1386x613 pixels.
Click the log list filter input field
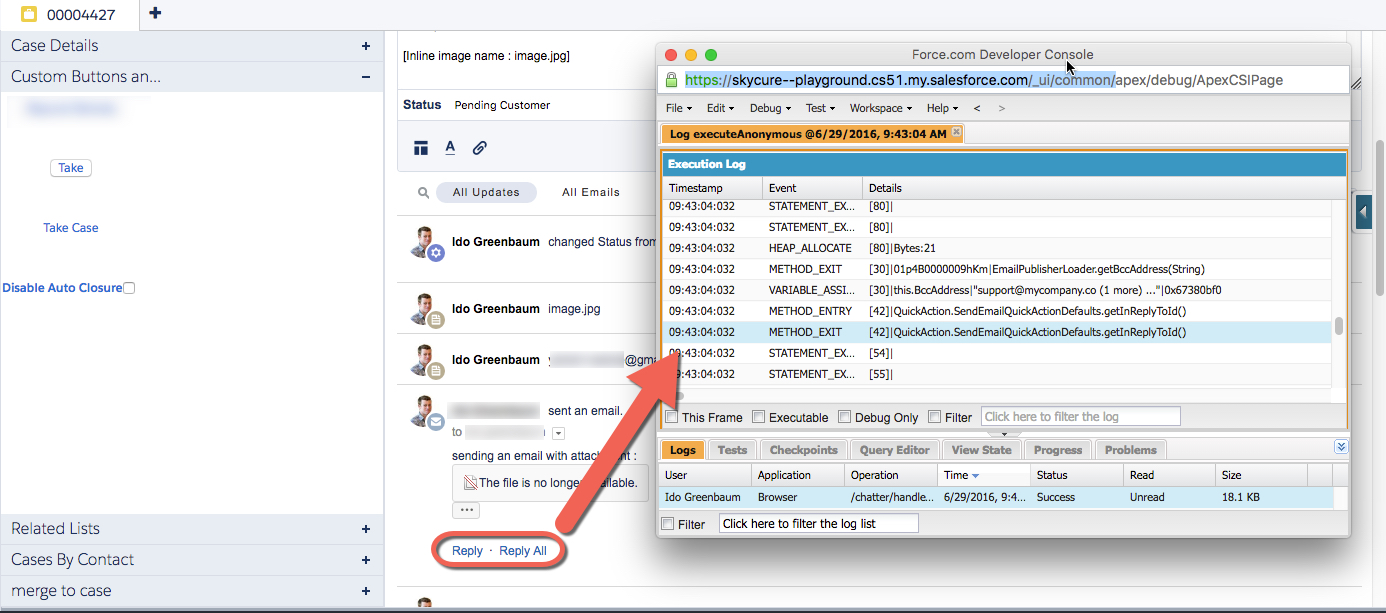tap(818, 524)
